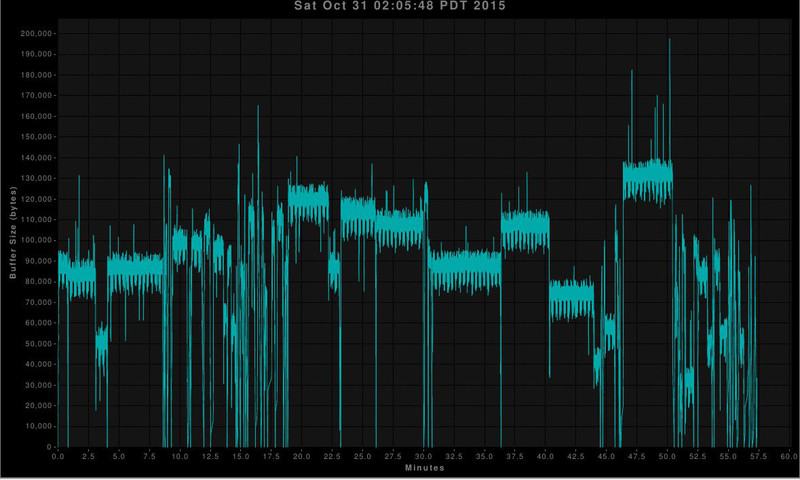Click the 42.5 x-axis tick label
The width and height of the screenshot is (800, 480).
click(576, 456)
